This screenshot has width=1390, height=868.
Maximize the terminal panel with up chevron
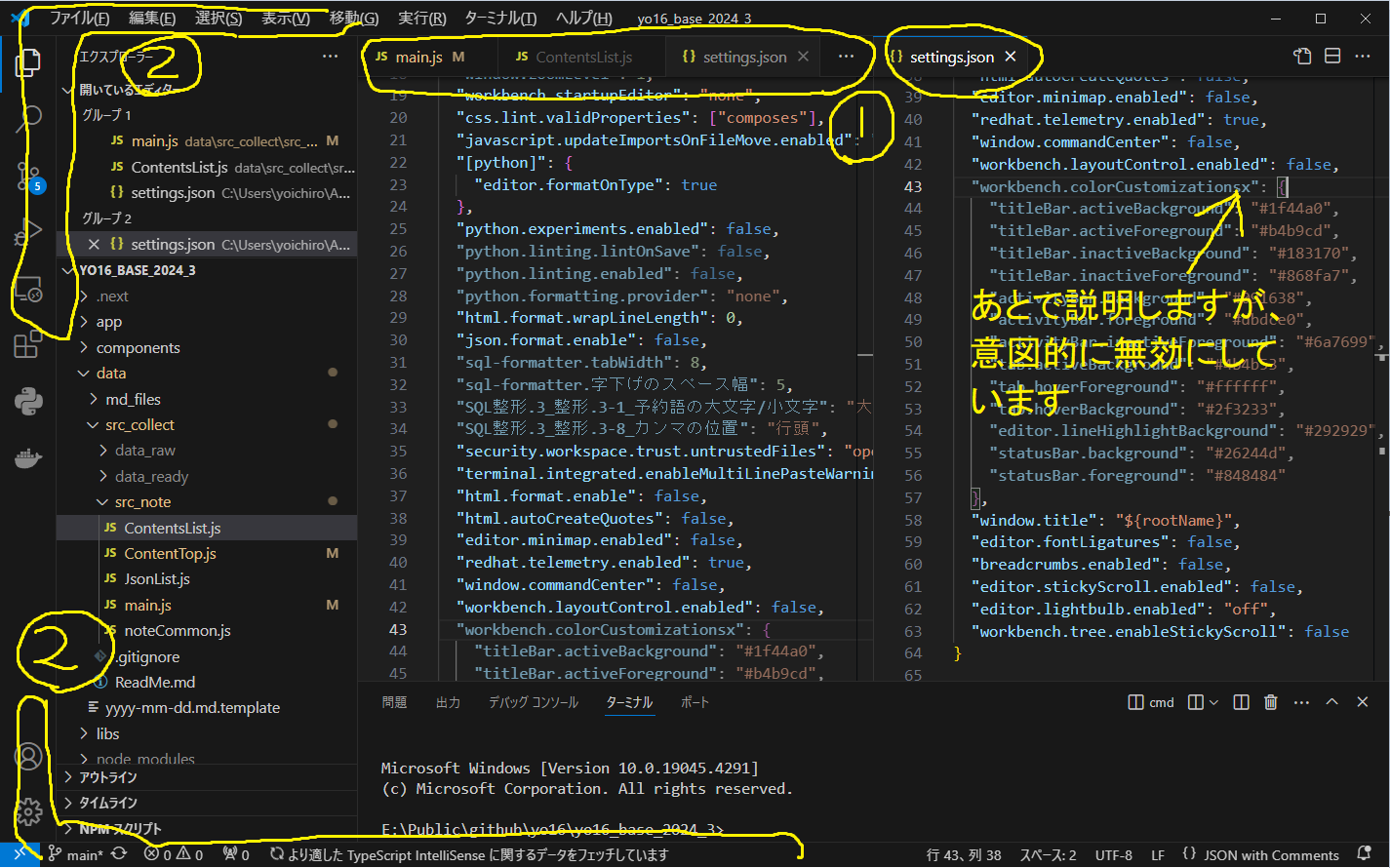(x=1332, y=702)
